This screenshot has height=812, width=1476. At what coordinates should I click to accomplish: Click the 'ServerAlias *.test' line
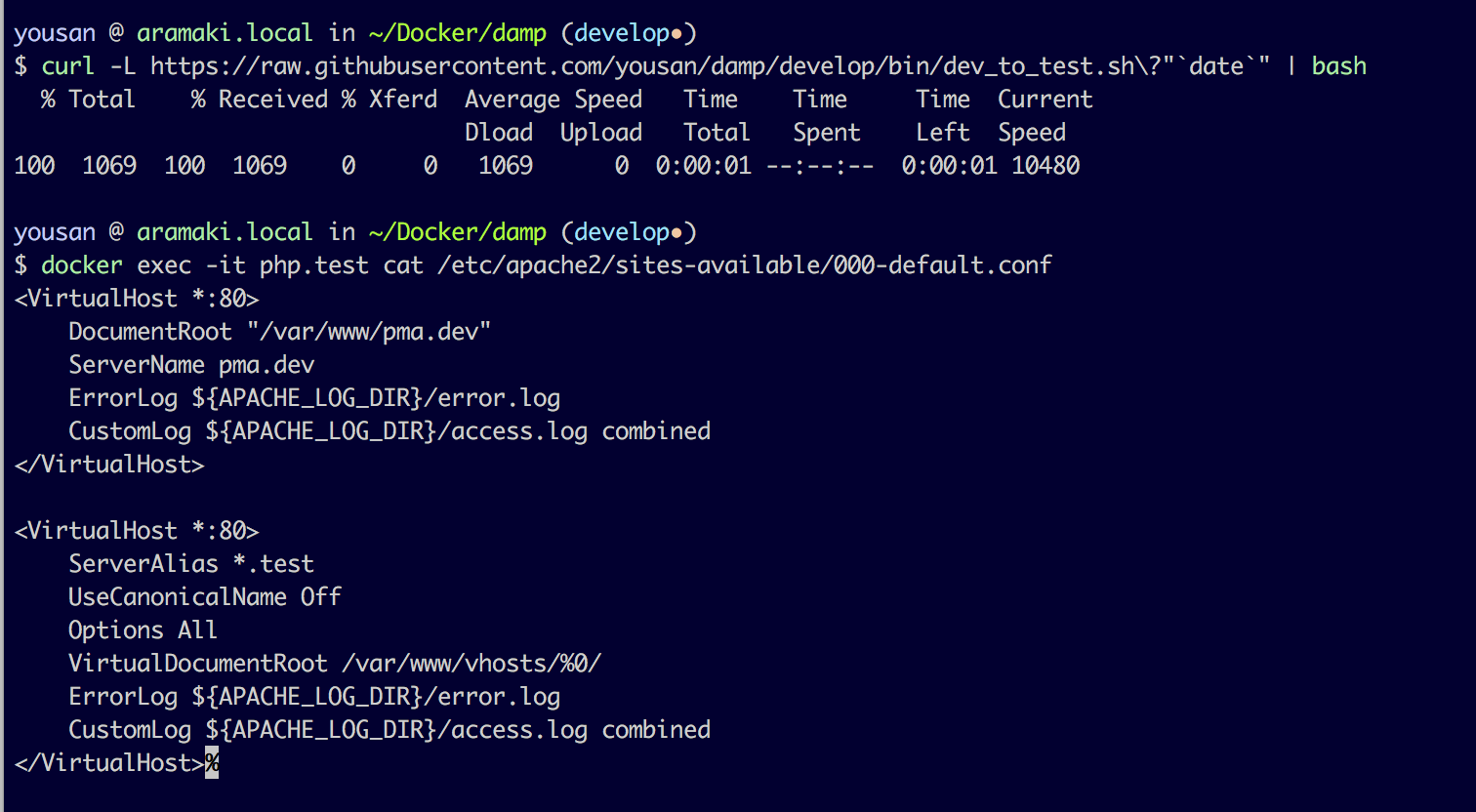coord(191,564)
